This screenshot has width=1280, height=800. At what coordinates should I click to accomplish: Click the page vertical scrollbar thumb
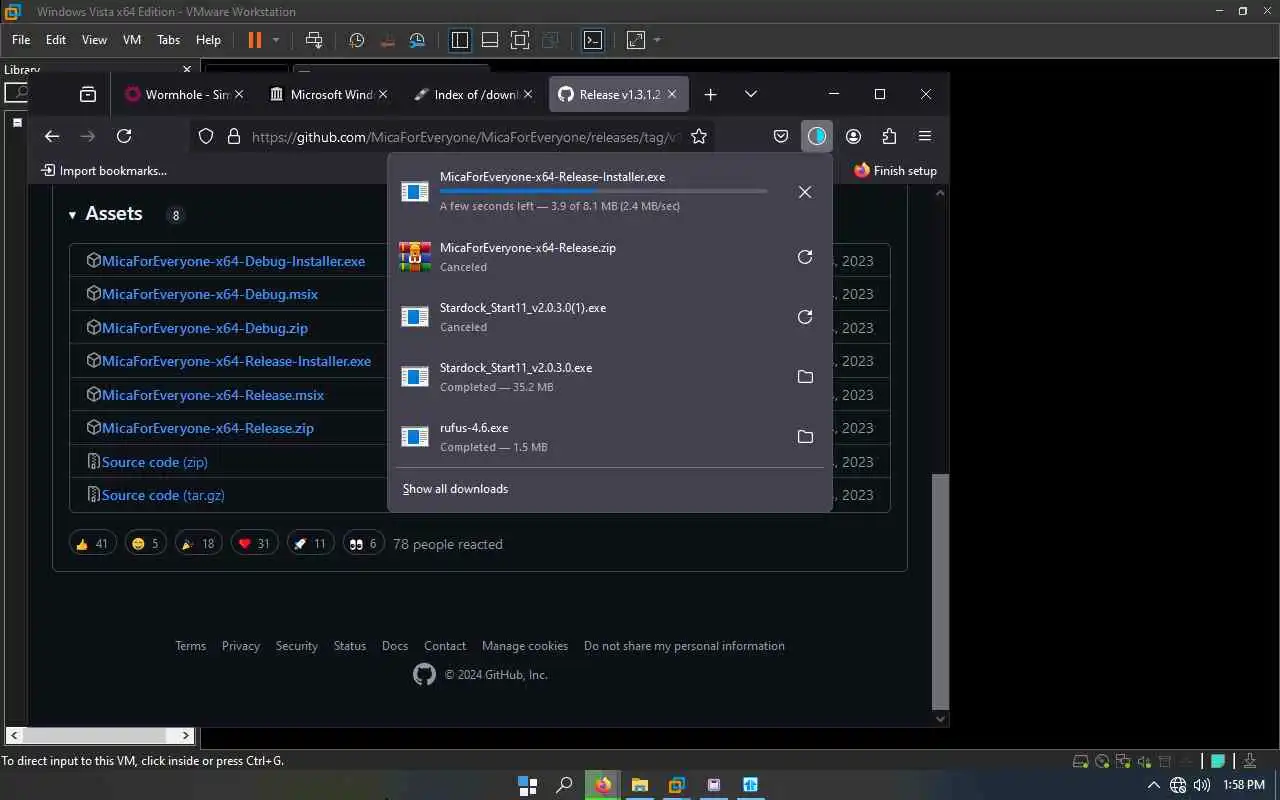(939, 590)
